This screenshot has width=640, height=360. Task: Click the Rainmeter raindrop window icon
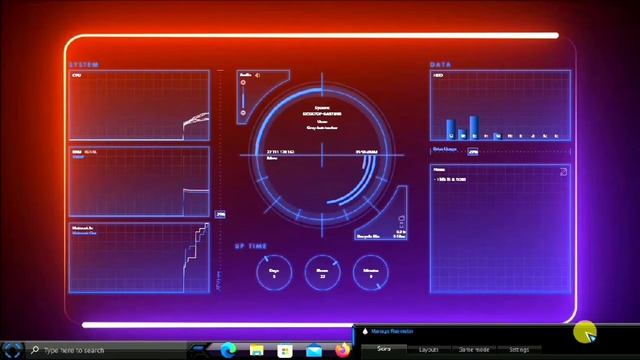click(x=365, y=331)
